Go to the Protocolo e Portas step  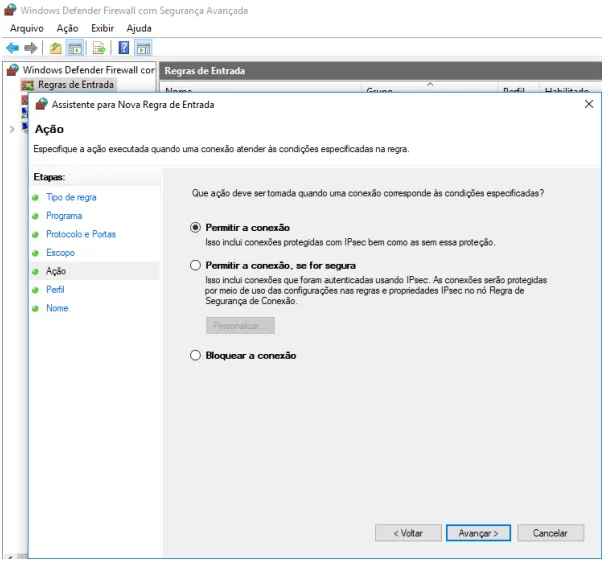81,234
